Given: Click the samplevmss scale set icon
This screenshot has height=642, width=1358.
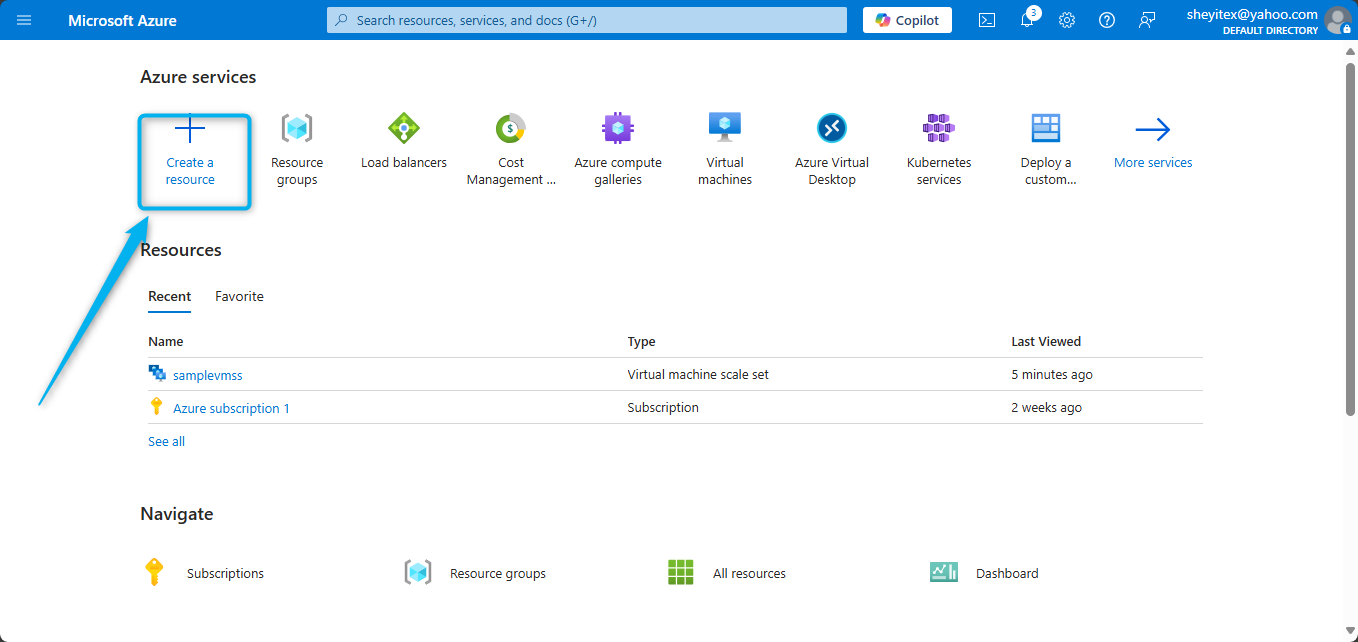Looking at the screenshot, I should (157, 374).
